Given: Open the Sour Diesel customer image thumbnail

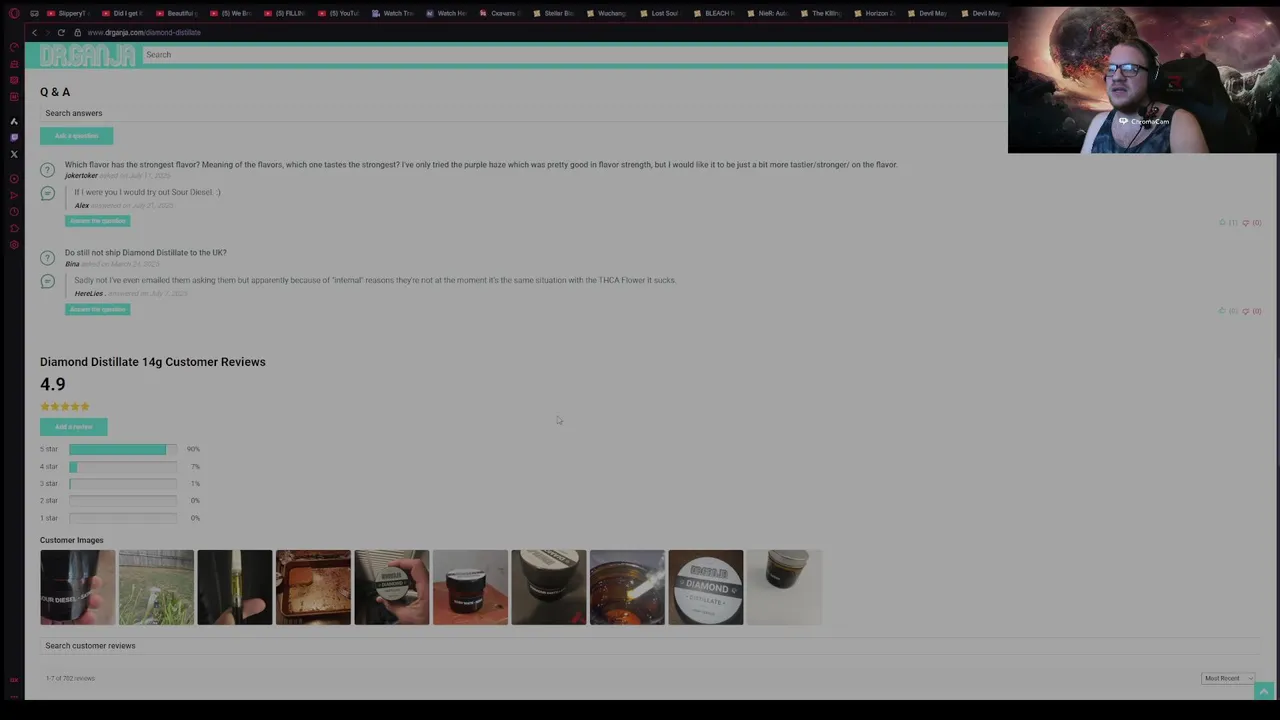Looking at the screenshot, I should click(x=78, y=588).
